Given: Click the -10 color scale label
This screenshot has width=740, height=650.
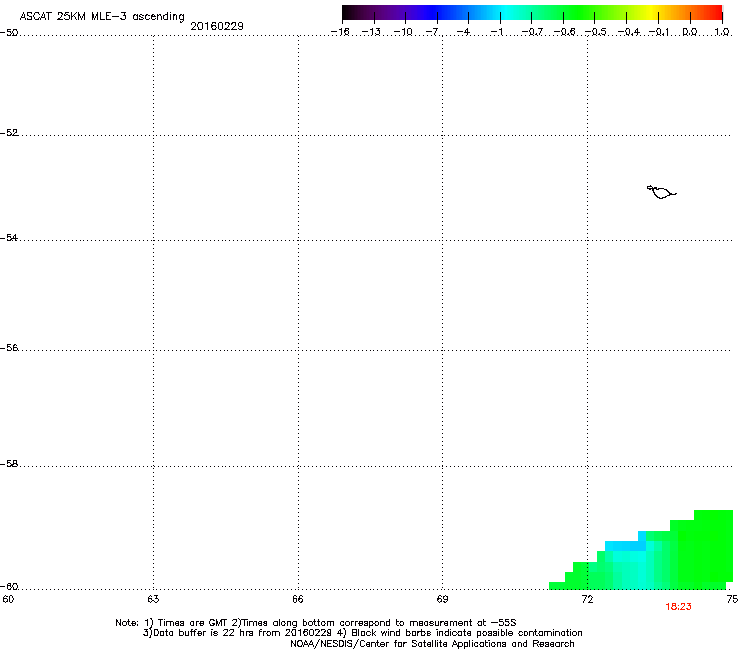Looking at the screenshot, I should (x=403, y=32).
